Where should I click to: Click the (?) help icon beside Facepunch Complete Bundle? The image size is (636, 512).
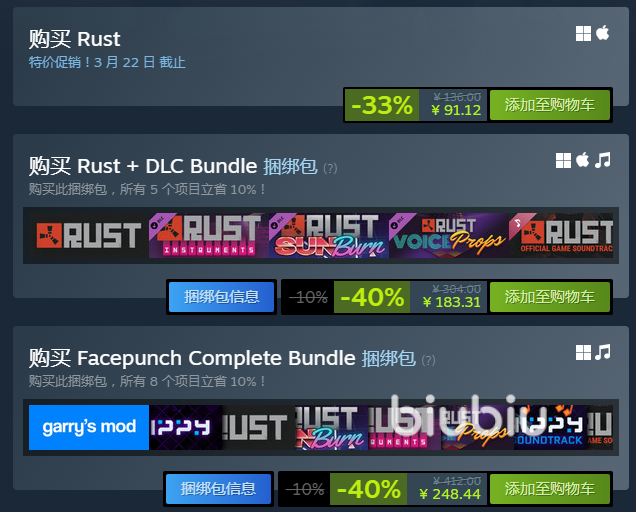tap(428, 360)
